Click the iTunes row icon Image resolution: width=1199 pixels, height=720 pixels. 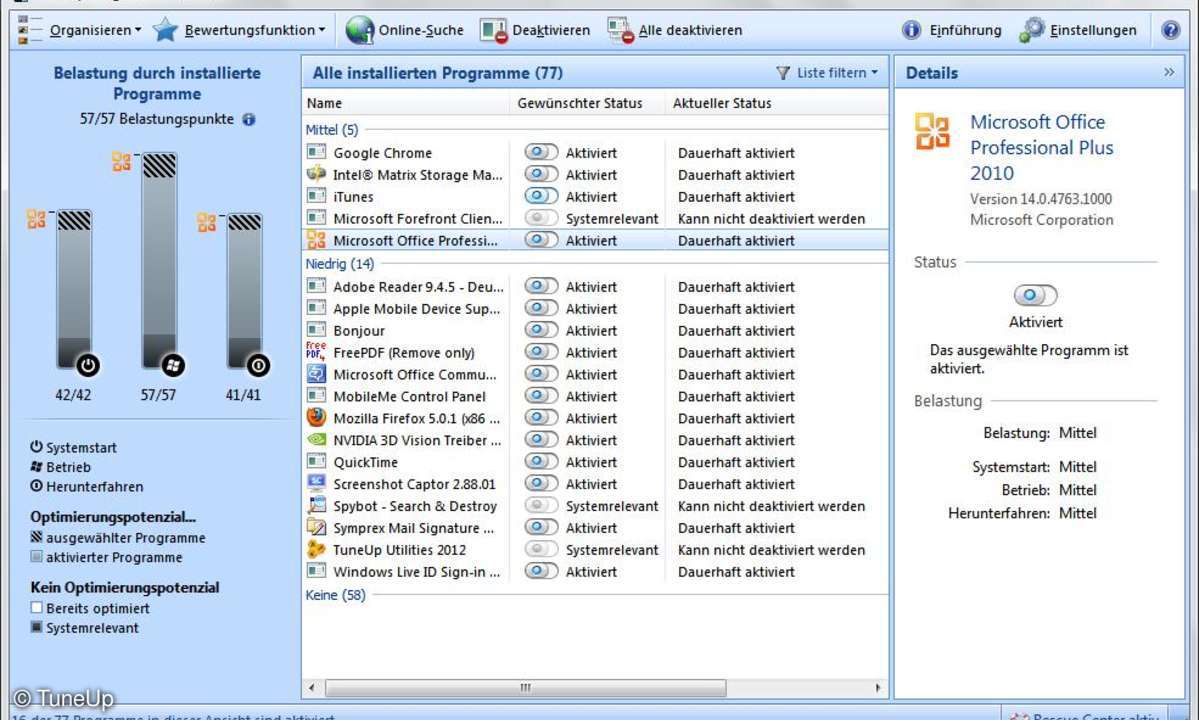point(316,196)
